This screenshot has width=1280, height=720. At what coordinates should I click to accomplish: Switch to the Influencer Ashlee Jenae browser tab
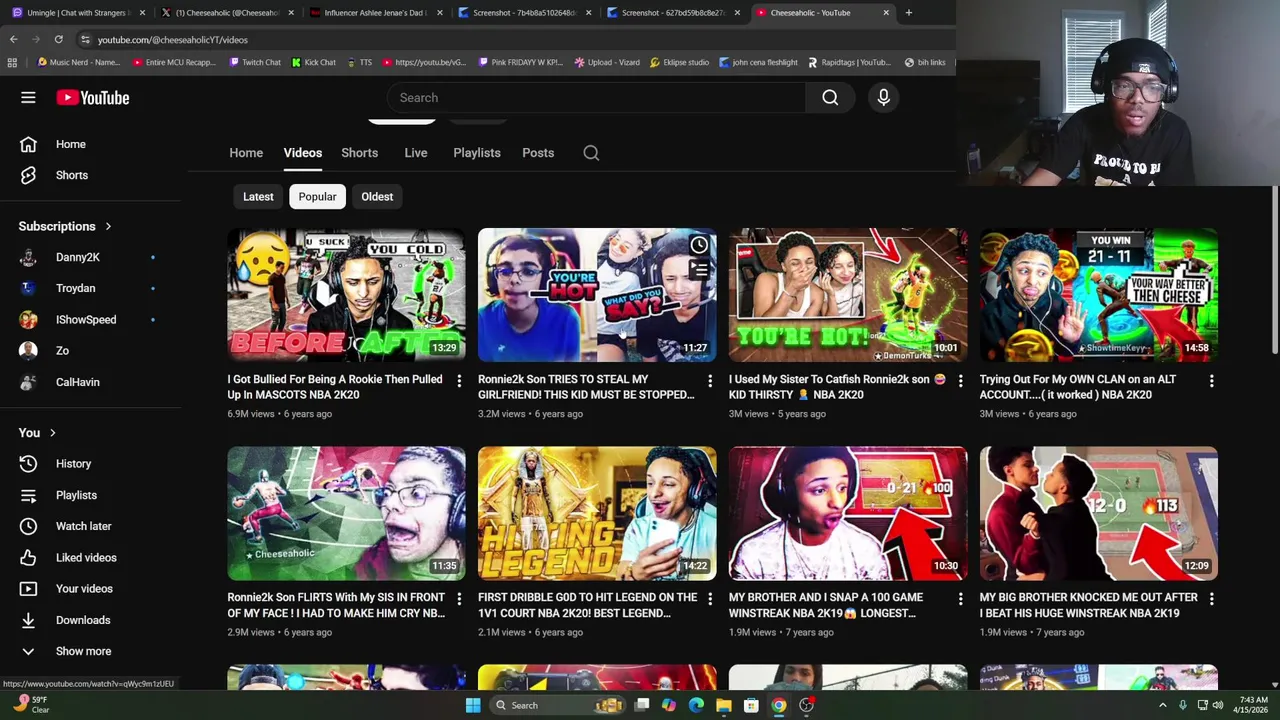click(373, 13)
